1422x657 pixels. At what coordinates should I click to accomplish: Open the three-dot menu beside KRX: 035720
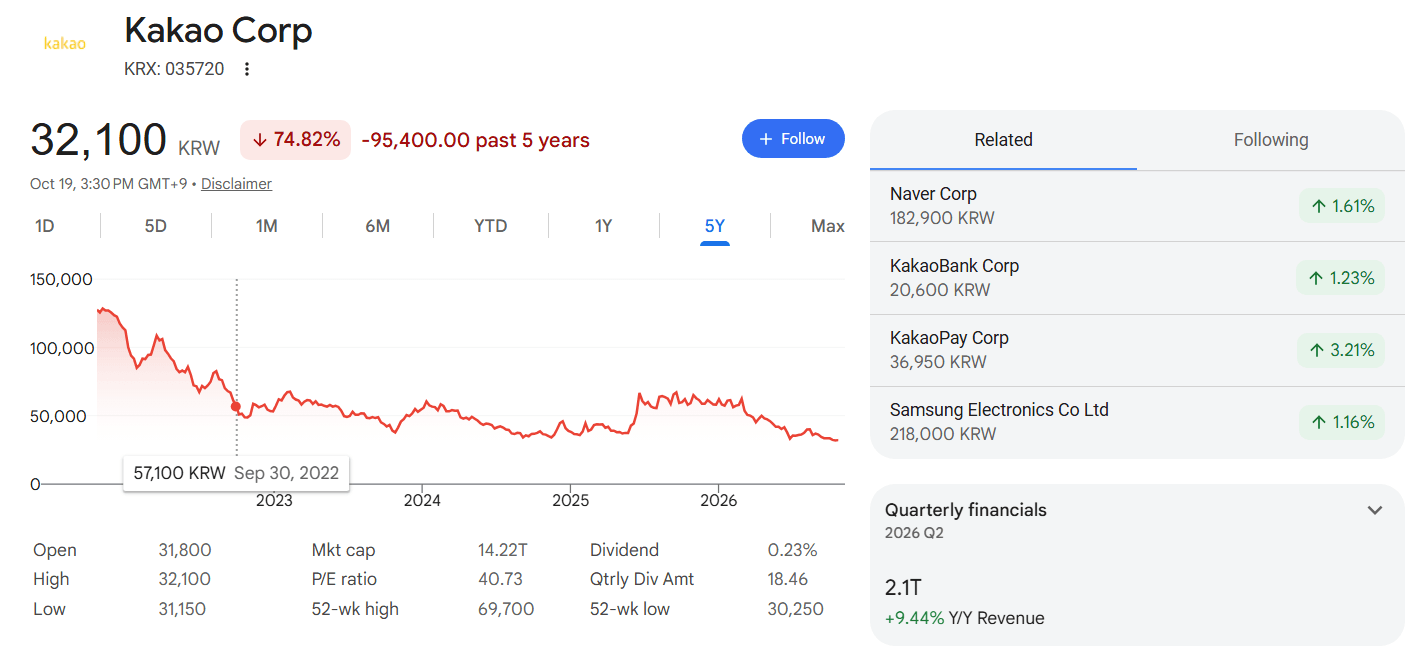tap(247, 69)
